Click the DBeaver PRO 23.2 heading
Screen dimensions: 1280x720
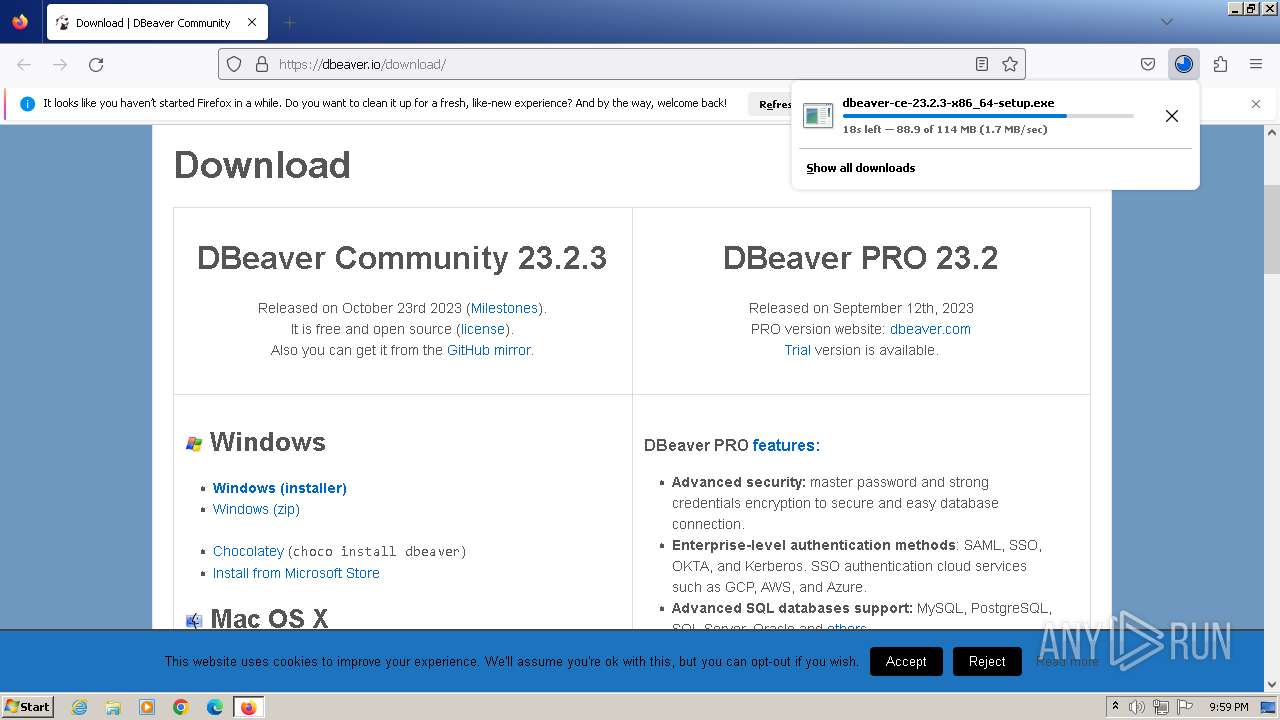point(860,258)
